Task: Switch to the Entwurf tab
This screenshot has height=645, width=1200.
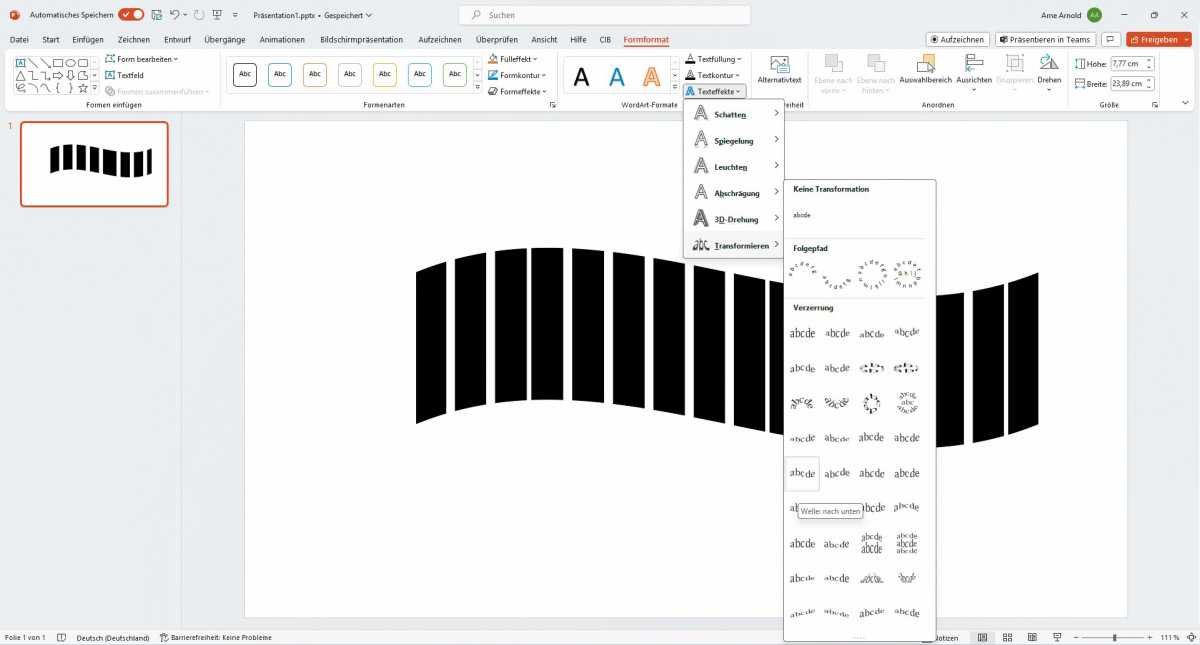Action: pyautogui.click(x=177, y=39)
